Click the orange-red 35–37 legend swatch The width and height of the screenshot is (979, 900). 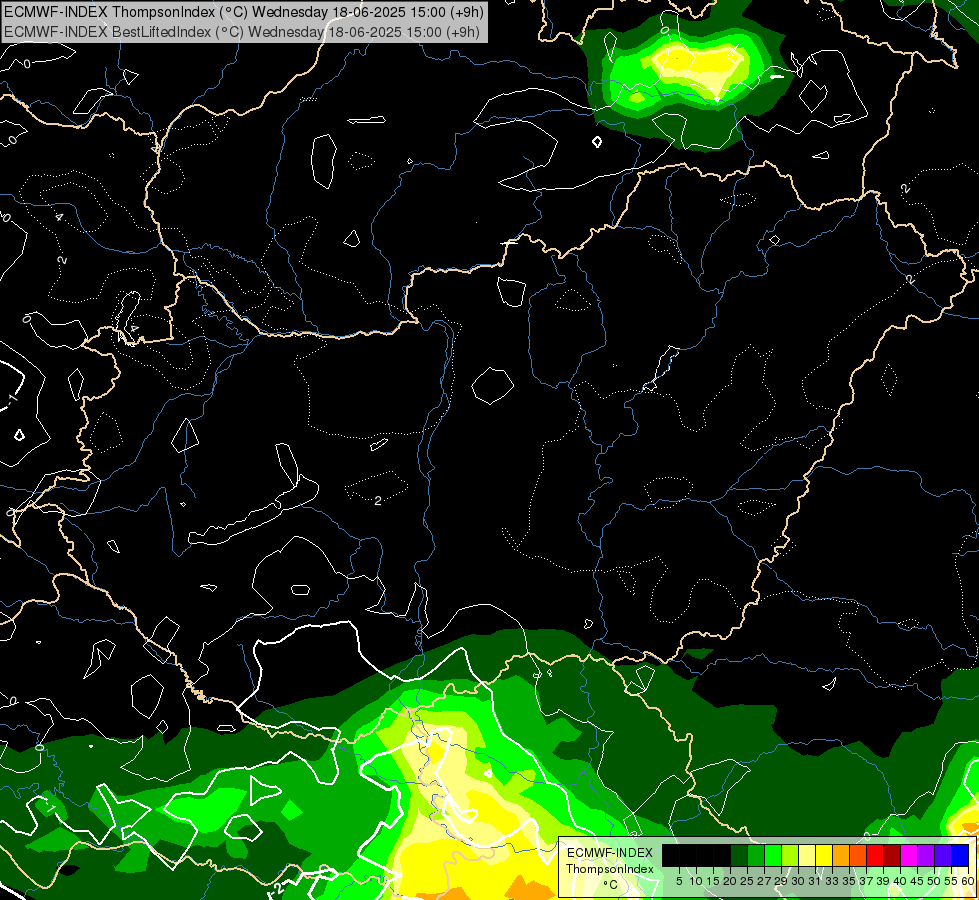(858, 855)
